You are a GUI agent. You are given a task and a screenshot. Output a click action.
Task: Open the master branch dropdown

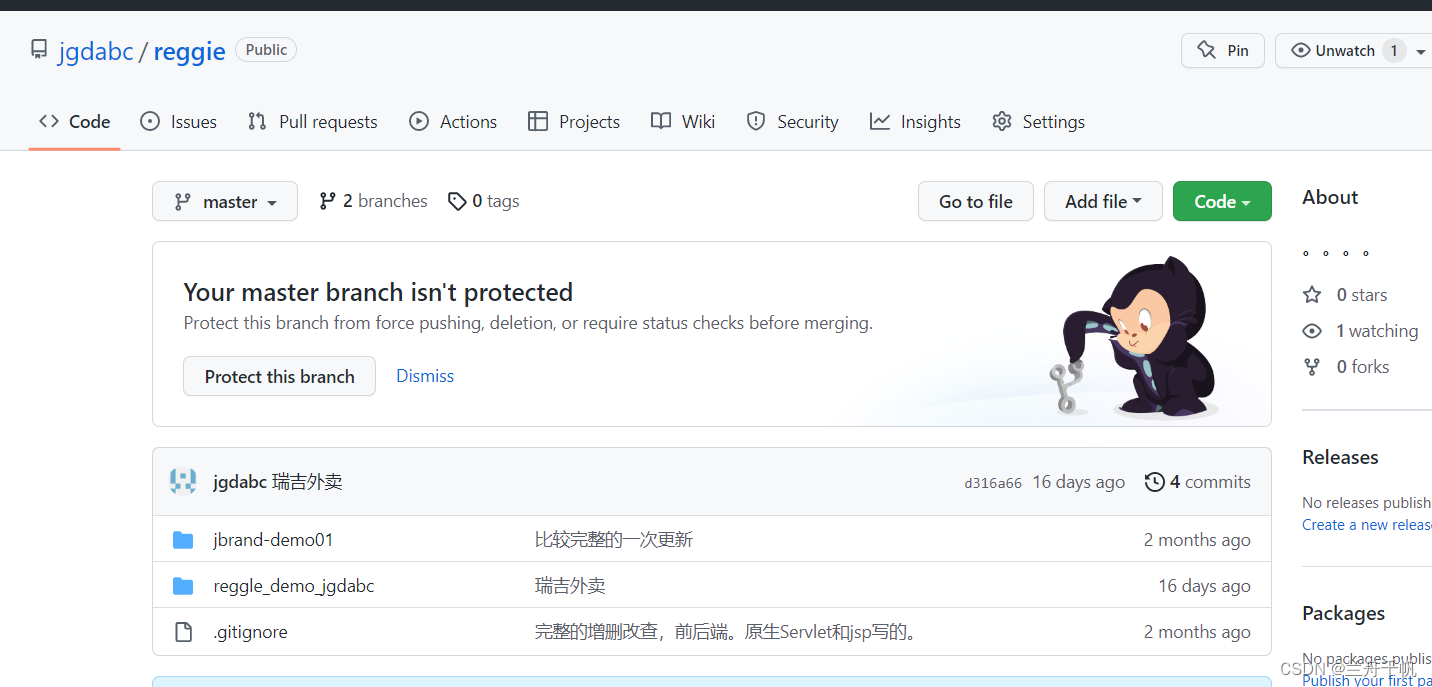225,201
